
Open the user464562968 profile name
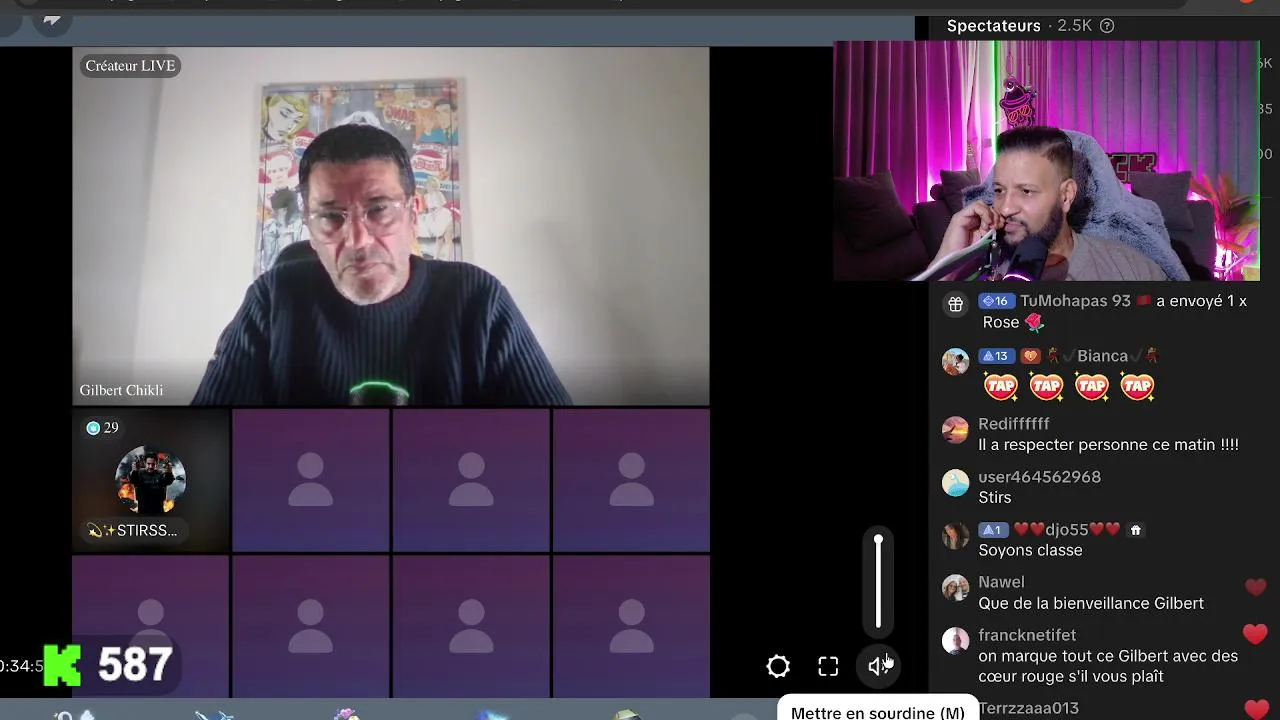click(1040, 477)
